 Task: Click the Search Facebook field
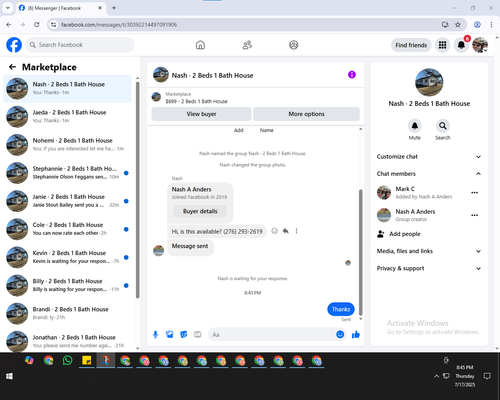click(80, 45)
